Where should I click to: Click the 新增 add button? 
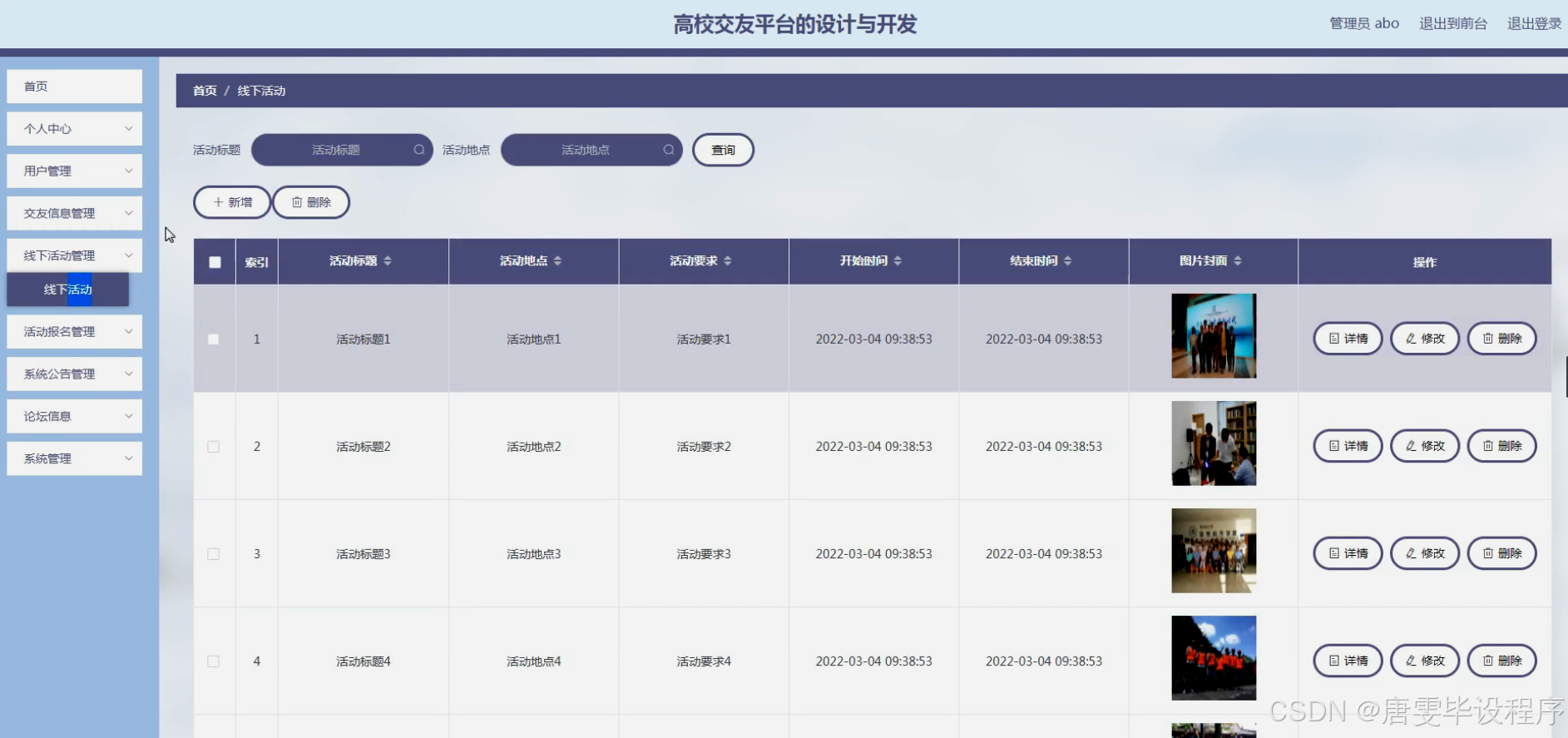[232, 202]
